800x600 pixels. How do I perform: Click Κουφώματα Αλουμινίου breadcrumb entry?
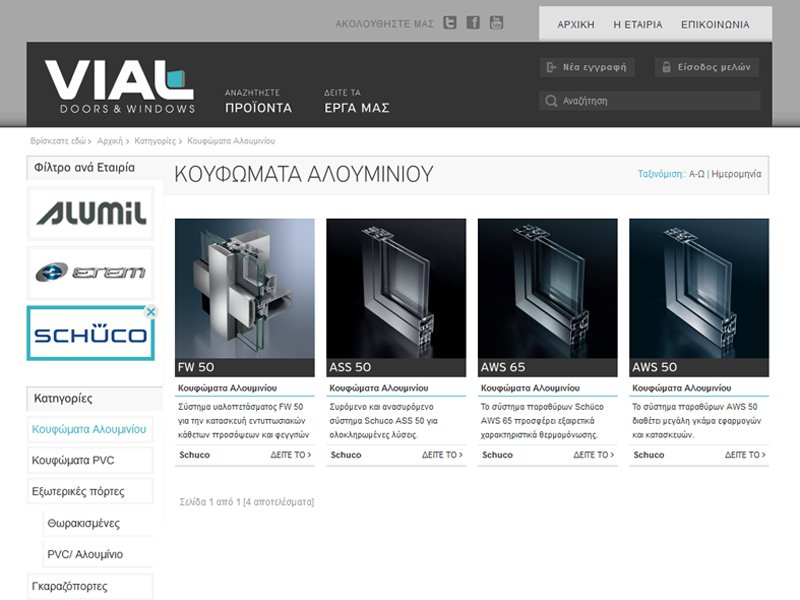231,141
